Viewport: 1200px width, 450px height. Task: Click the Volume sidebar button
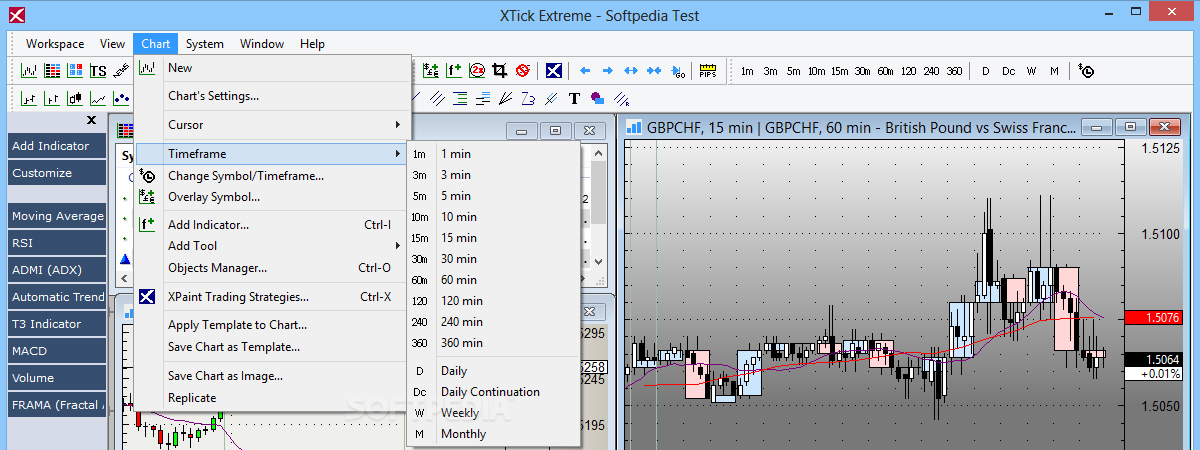(57, 379)
